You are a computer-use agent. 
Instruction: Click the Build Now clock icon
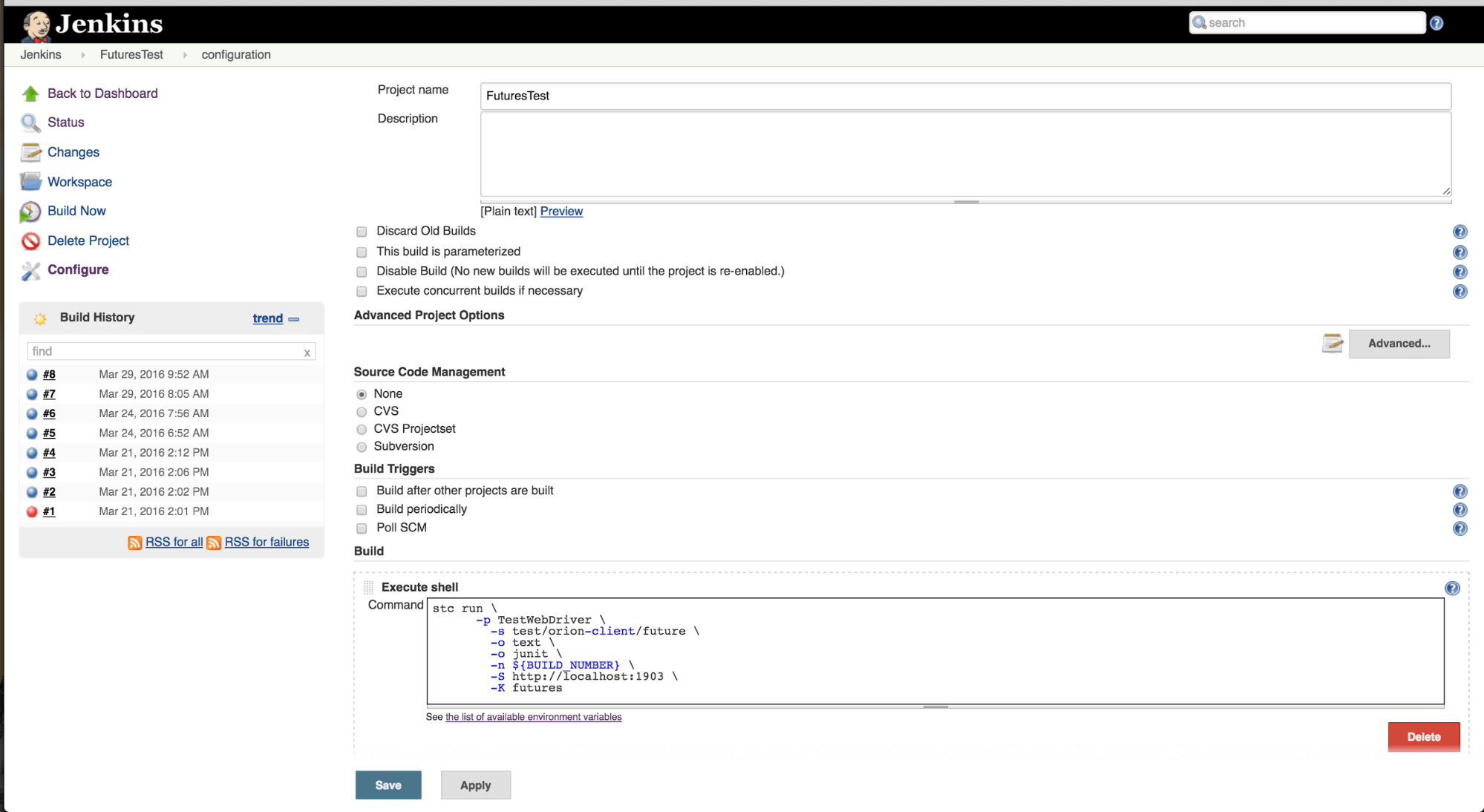30,212
